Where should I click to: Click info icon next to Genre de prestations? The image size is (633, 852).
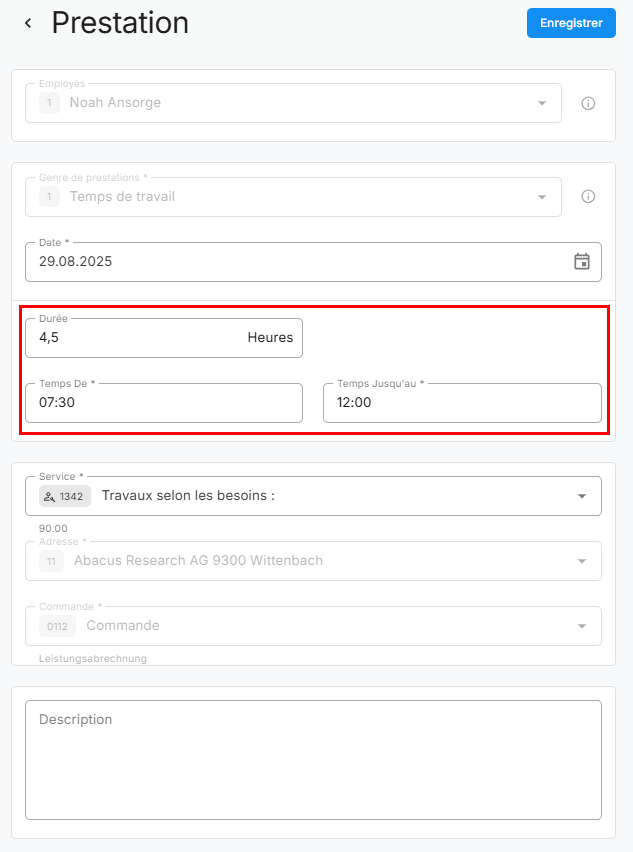(x=588, y=197)
